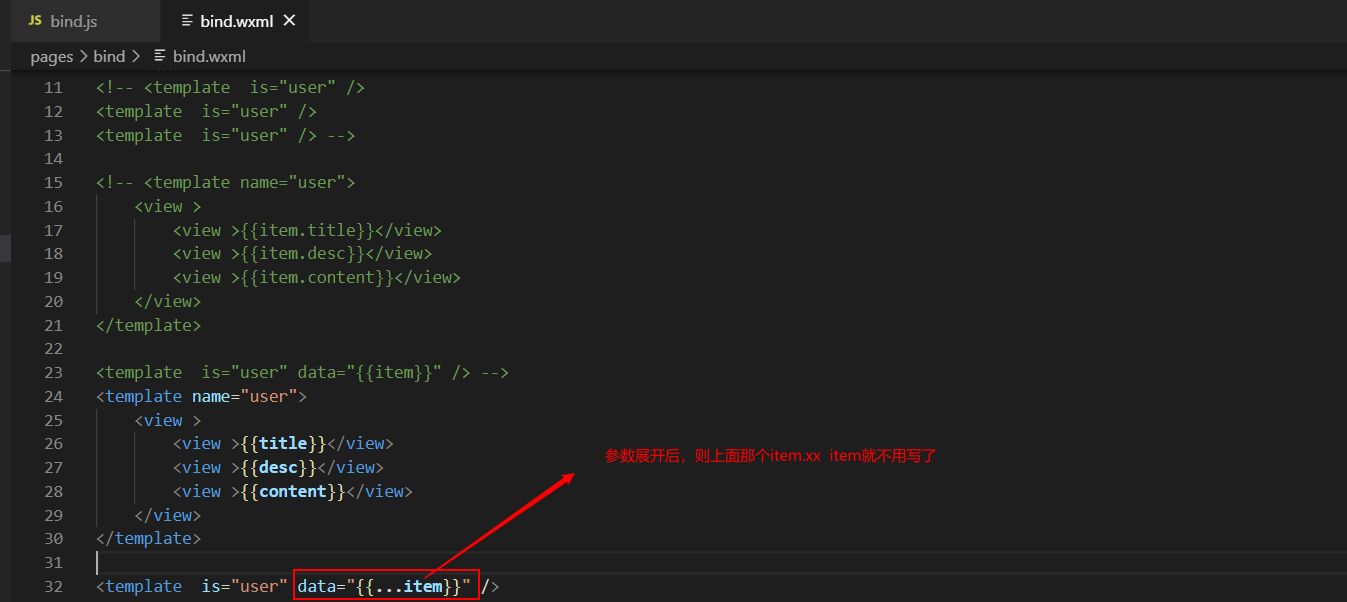Viewport: 1347px width, 602px height.
Task: Click line number 30 in the gutter
Action: (x=53, y=539)
